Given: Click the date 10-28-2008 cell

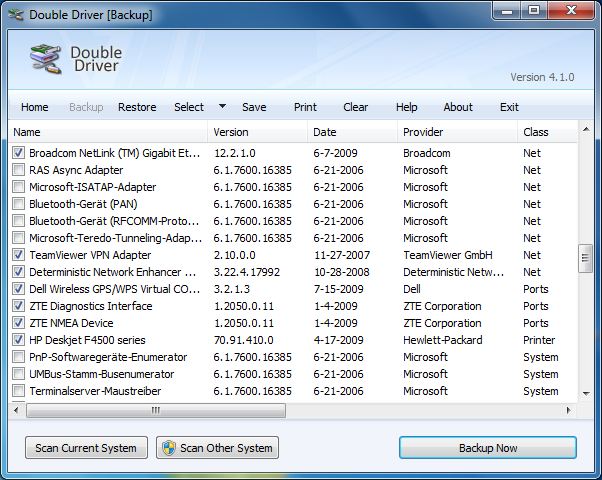Looking at the screenshot, I should 342,272.
